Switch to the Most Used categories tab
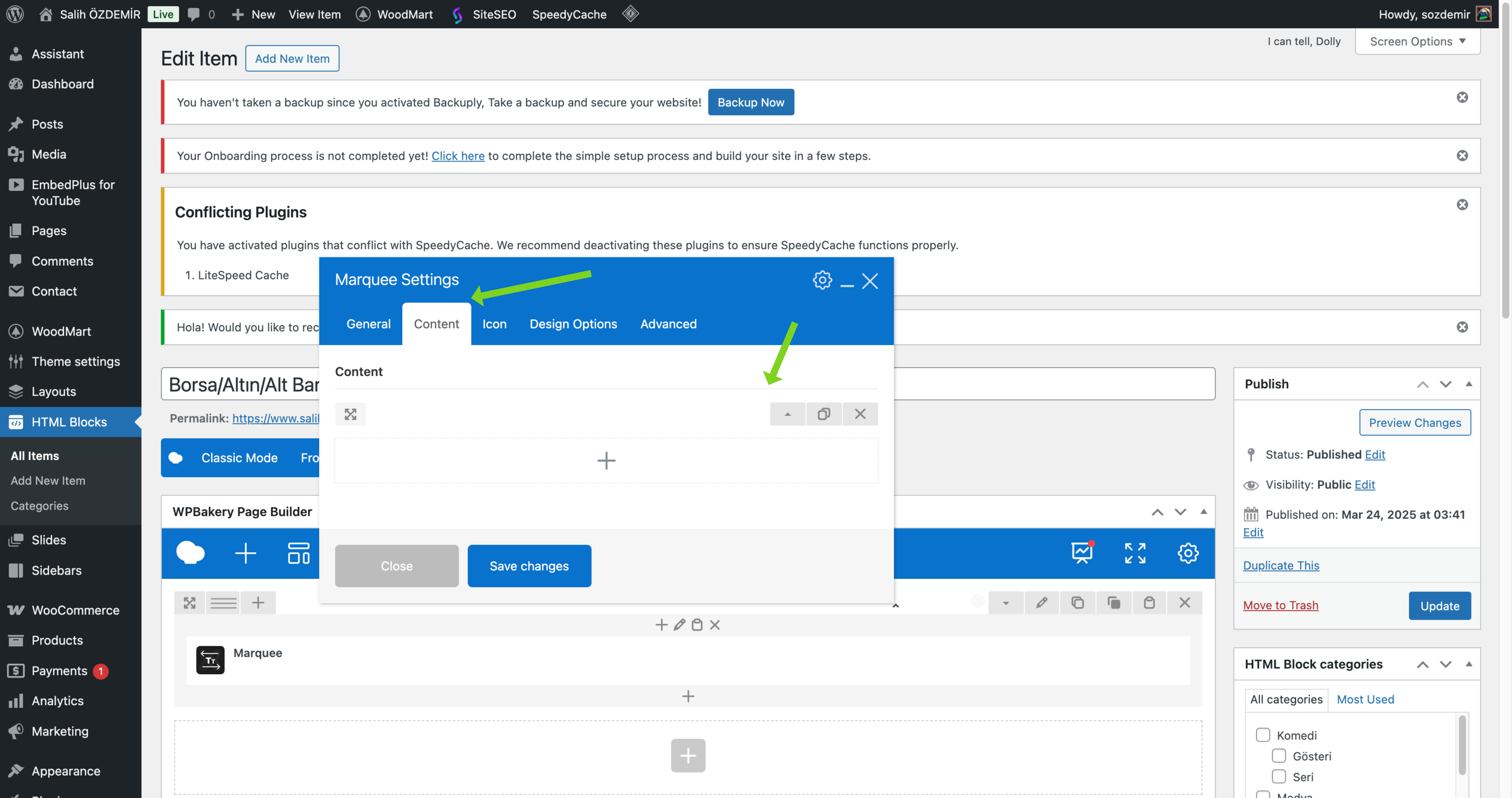This screenshot has width=1512, height=798. point(1365,699)
